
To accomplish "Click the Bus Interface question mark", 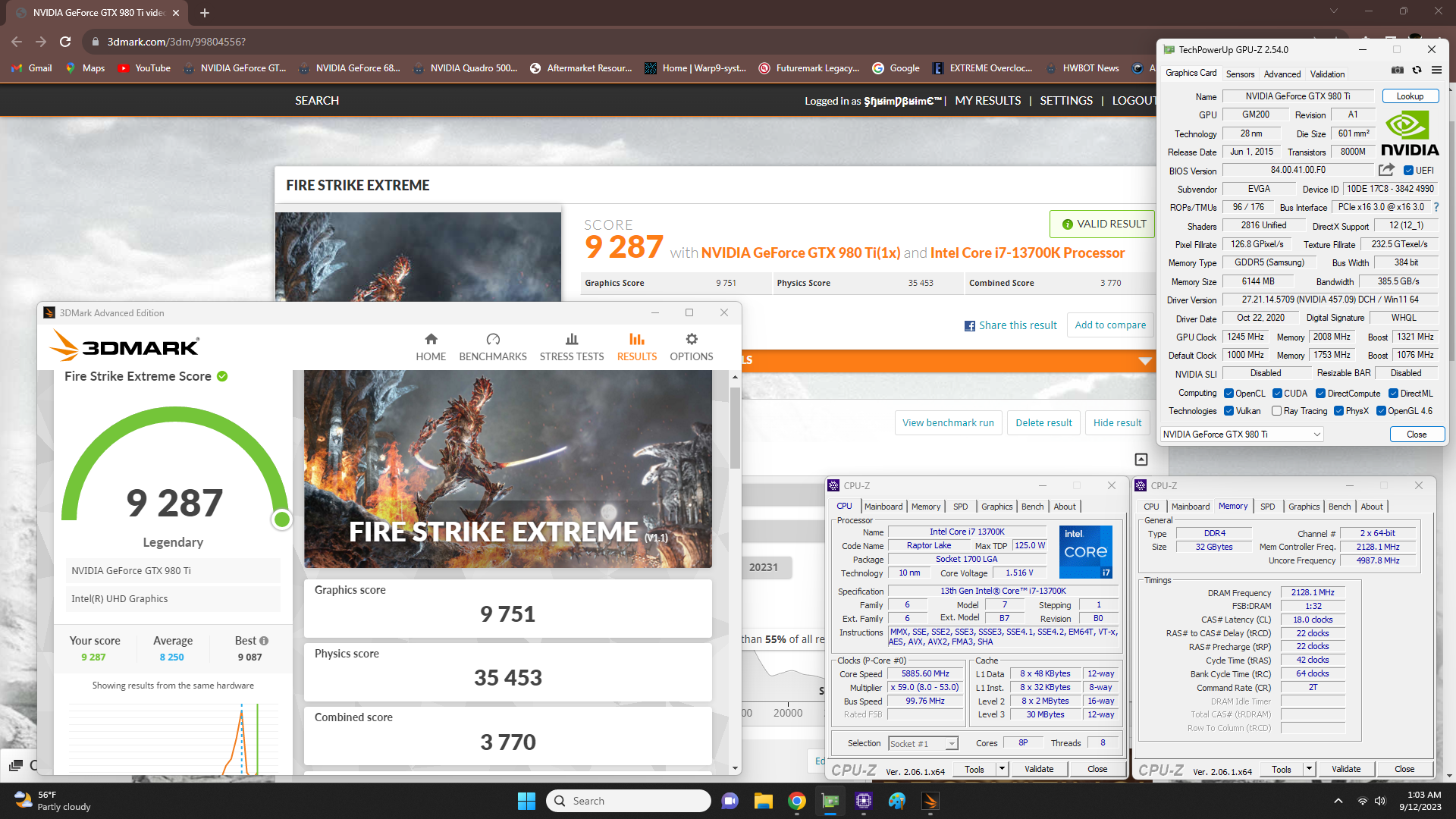I will click(x=1436, y=207).
